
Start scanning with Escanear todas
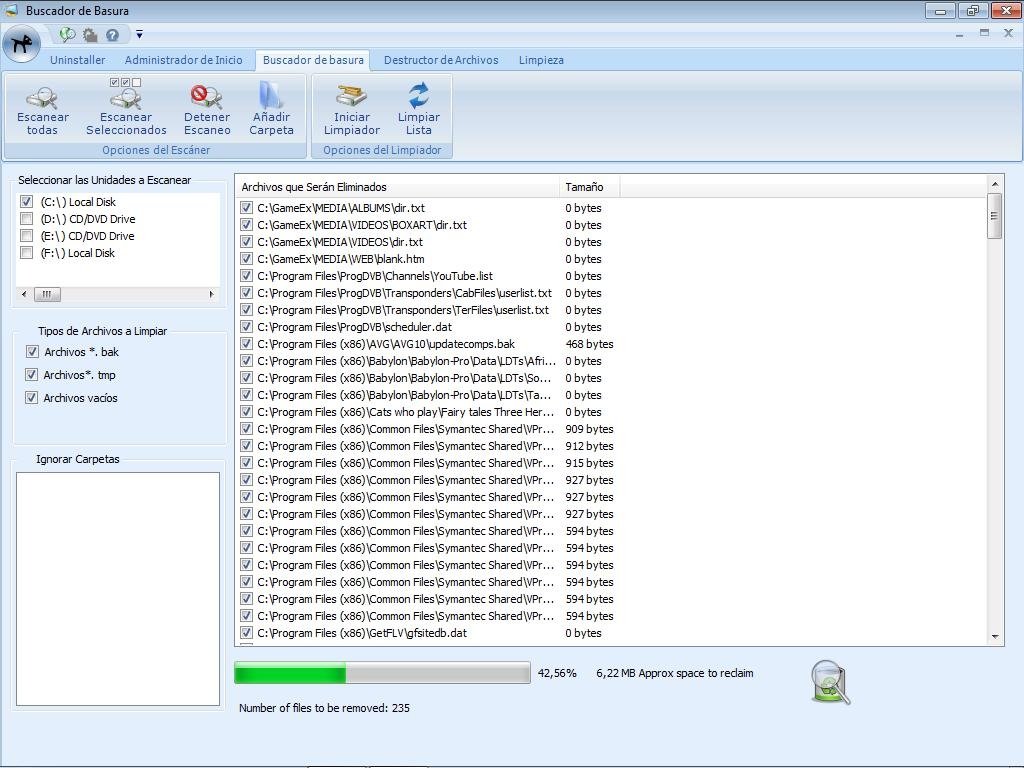click(x=42, y=110)
